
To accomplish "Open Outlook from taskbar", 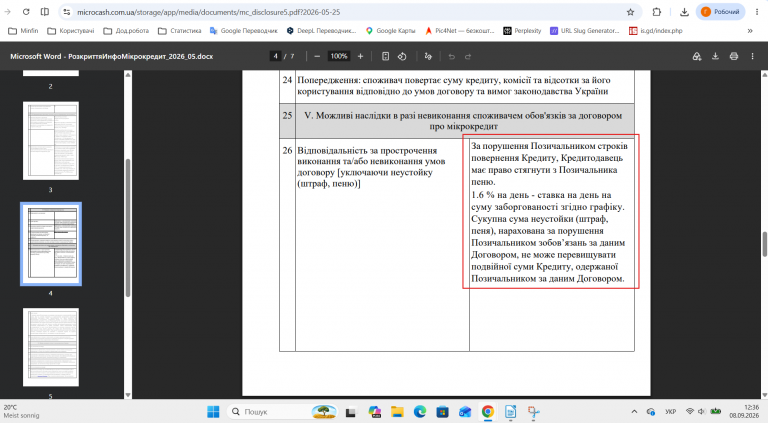I will tap(465, 412).
